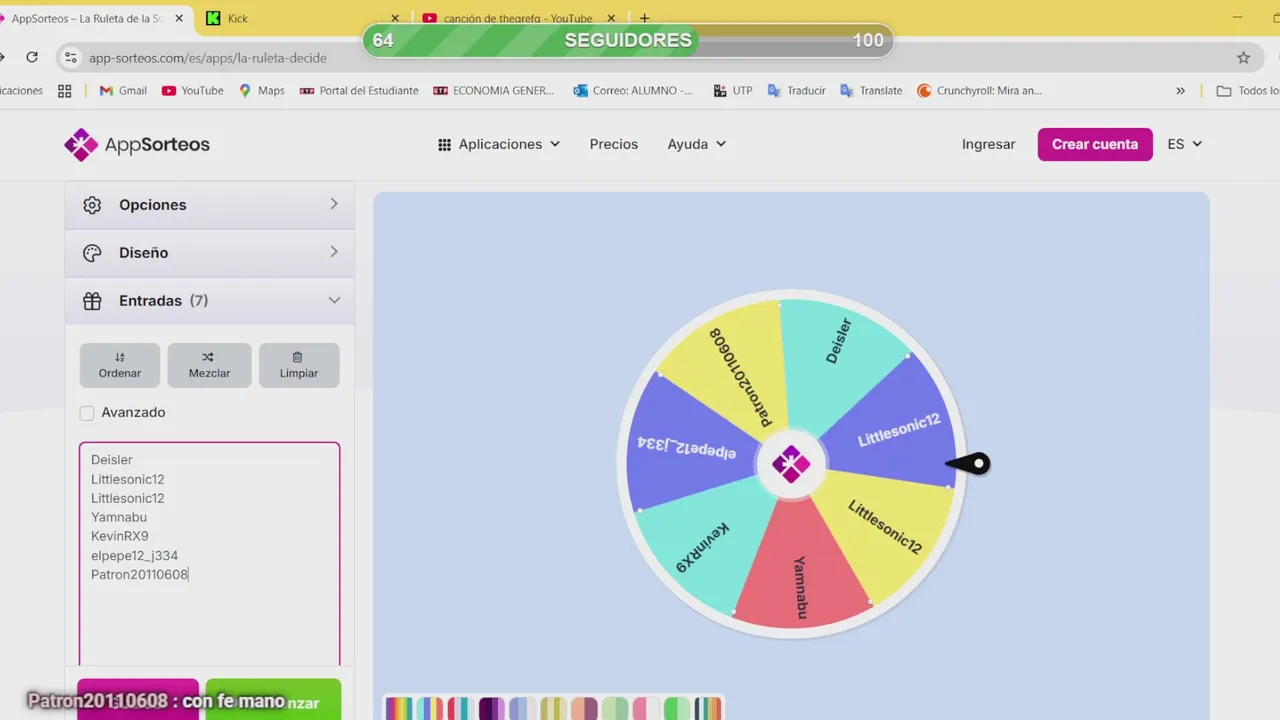Open the ECONOMIA GENER... bookmark
1280x720 pixels.
494,90
